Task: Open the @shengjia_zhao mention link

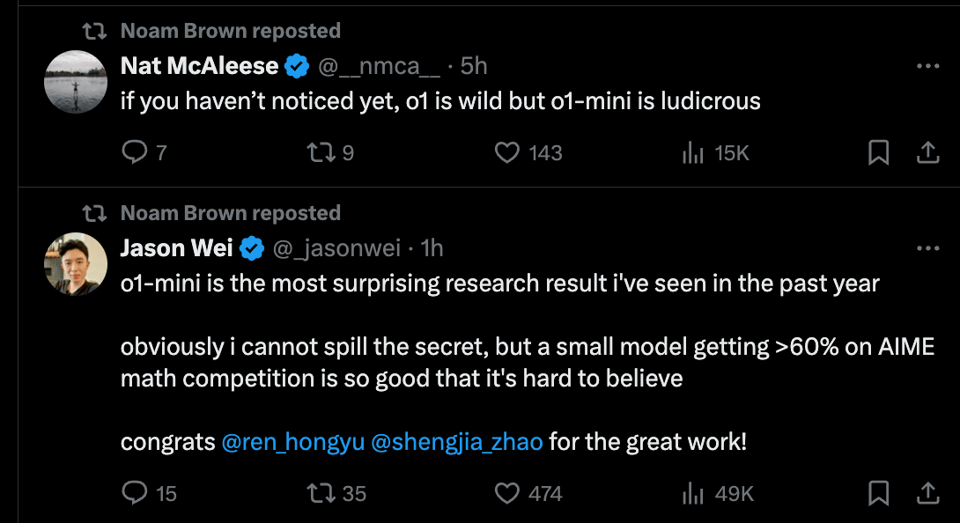Action: (x=457, y=441)
